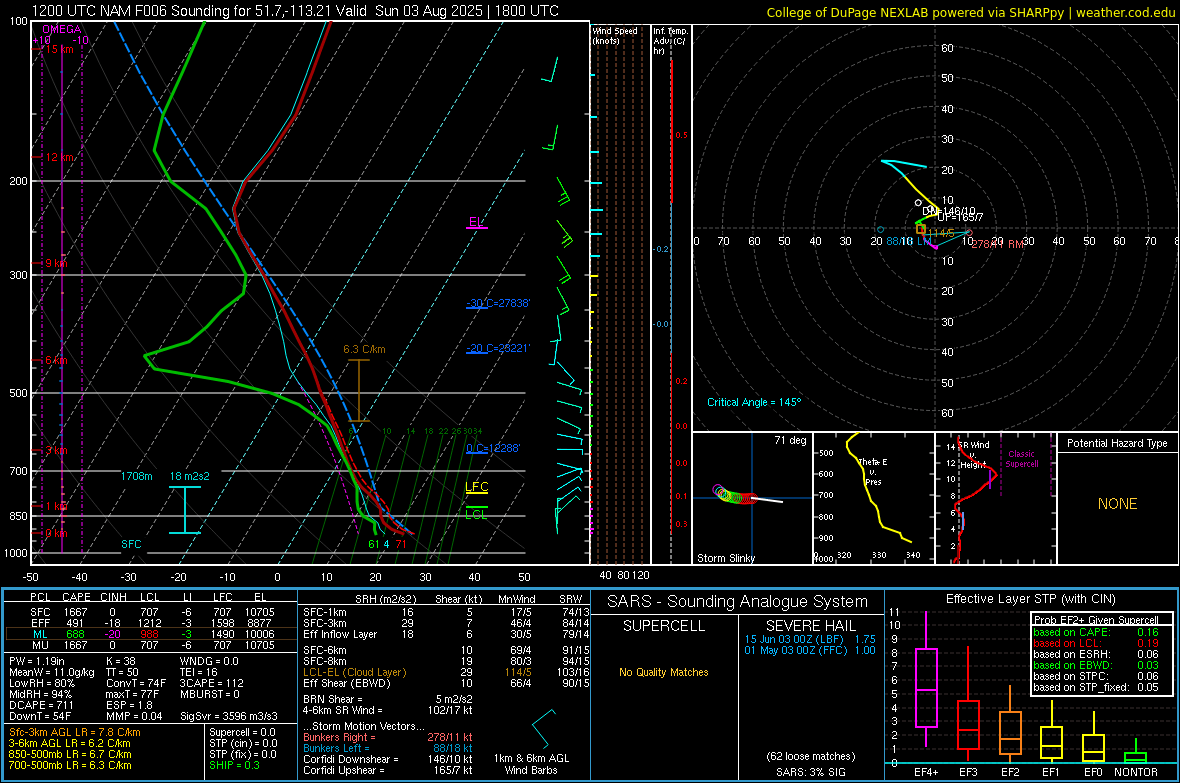Open the weather.cod.edu NEXLAB credit link
This screenshot has width=1180, height=783.
[970, 12]
